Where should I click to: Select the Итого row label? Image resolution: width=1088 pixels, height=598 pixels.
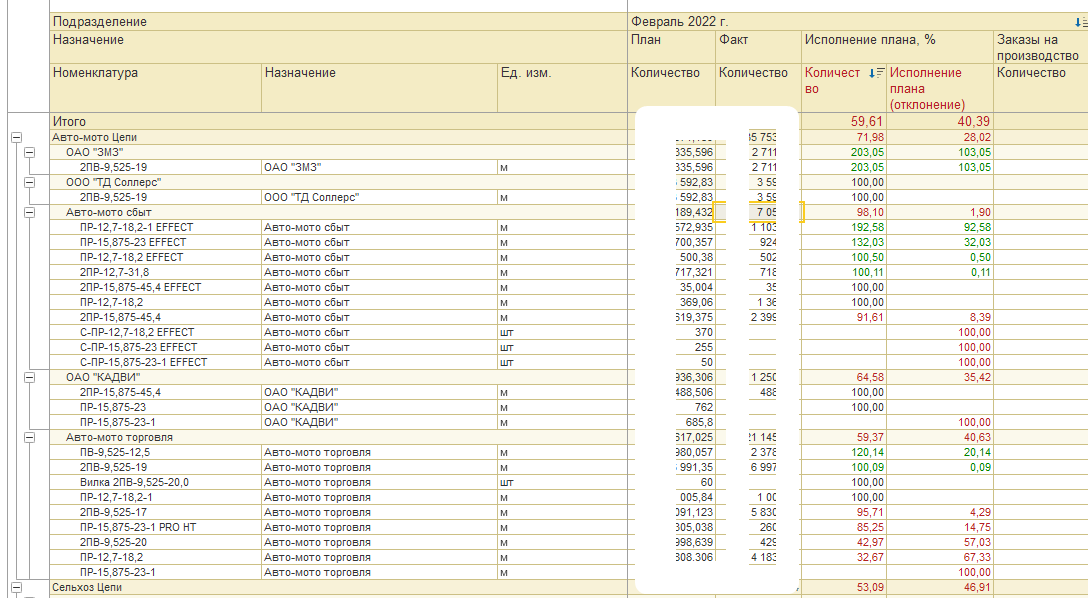click(x=69, y=121)
